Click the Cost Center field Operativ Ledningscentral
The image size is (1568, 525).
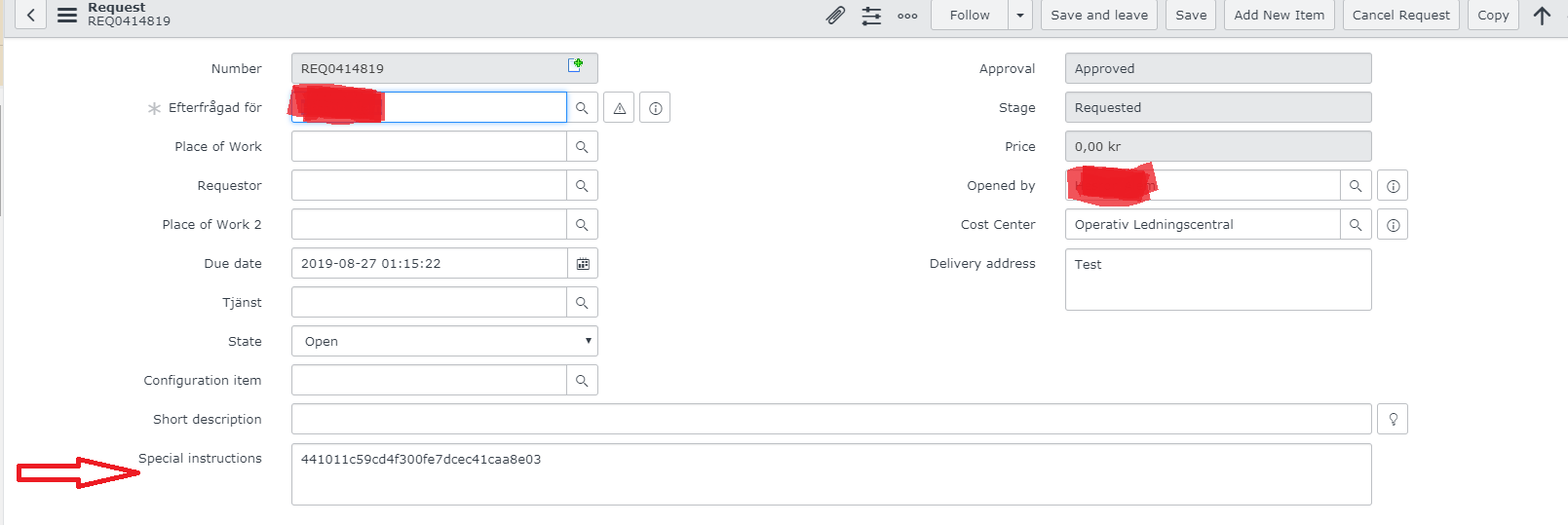pyautogui.click(x=1203, y=224)
